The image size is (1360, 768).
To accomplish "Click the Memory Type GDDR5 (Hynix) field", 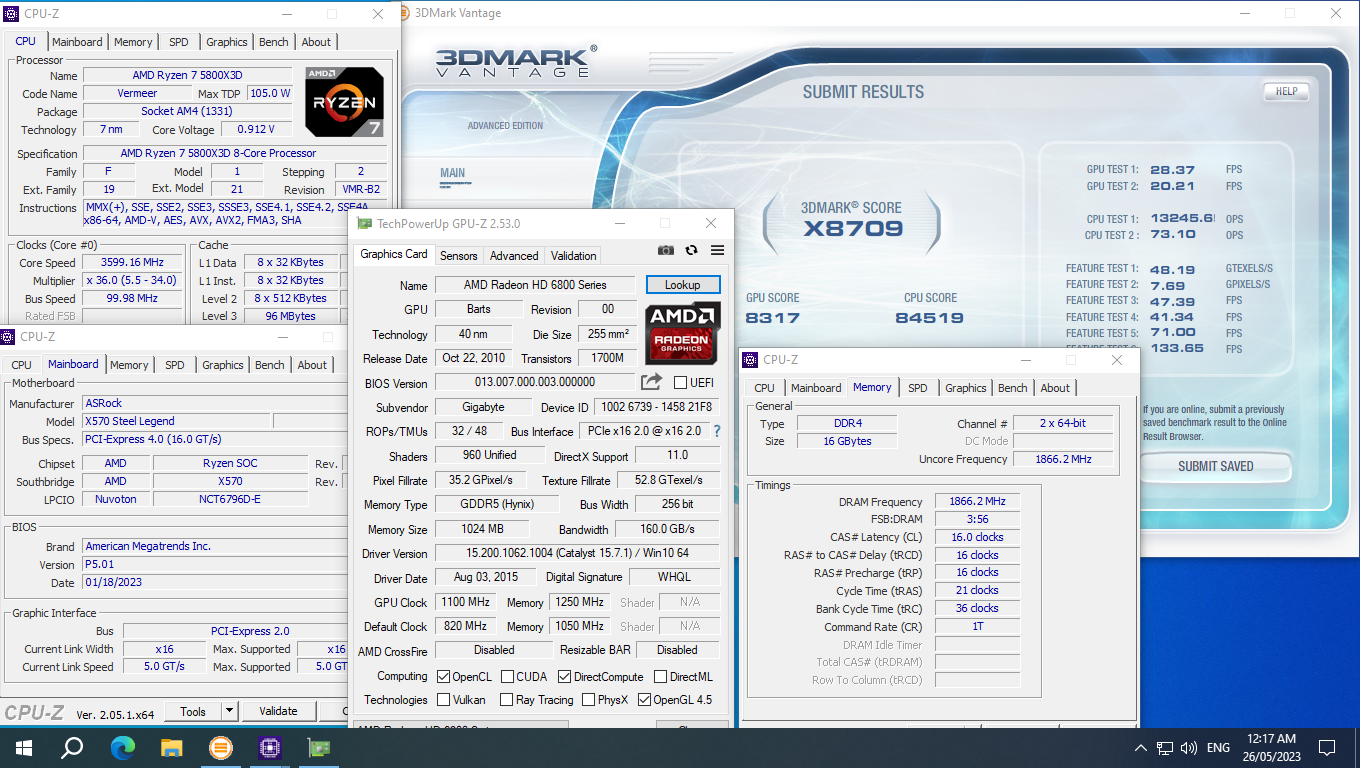I will [x=495, y=504].
